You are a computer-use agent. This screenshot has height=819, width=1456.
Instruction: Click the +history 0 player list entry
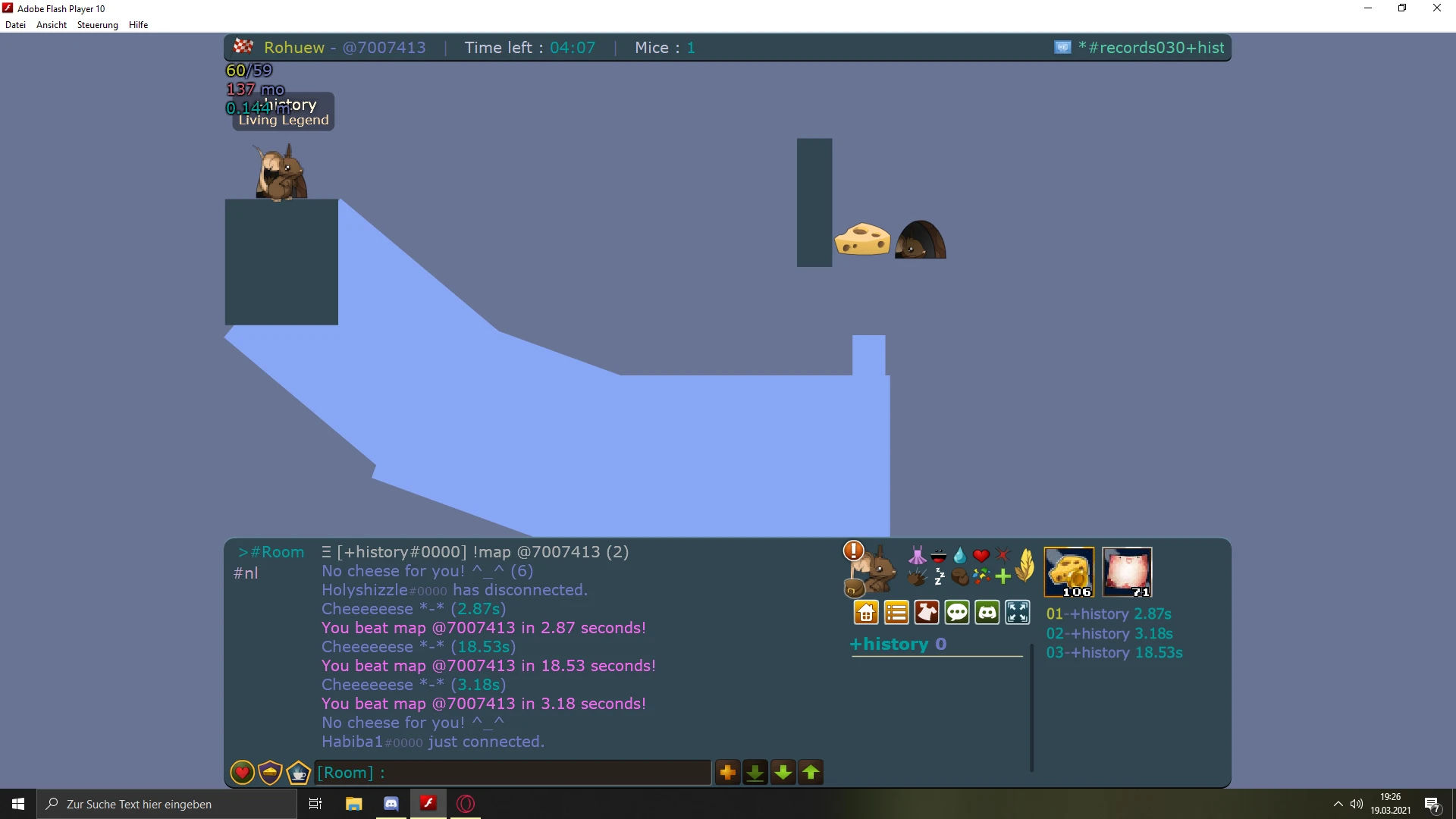pyautogui.click(x=899, y=644)
